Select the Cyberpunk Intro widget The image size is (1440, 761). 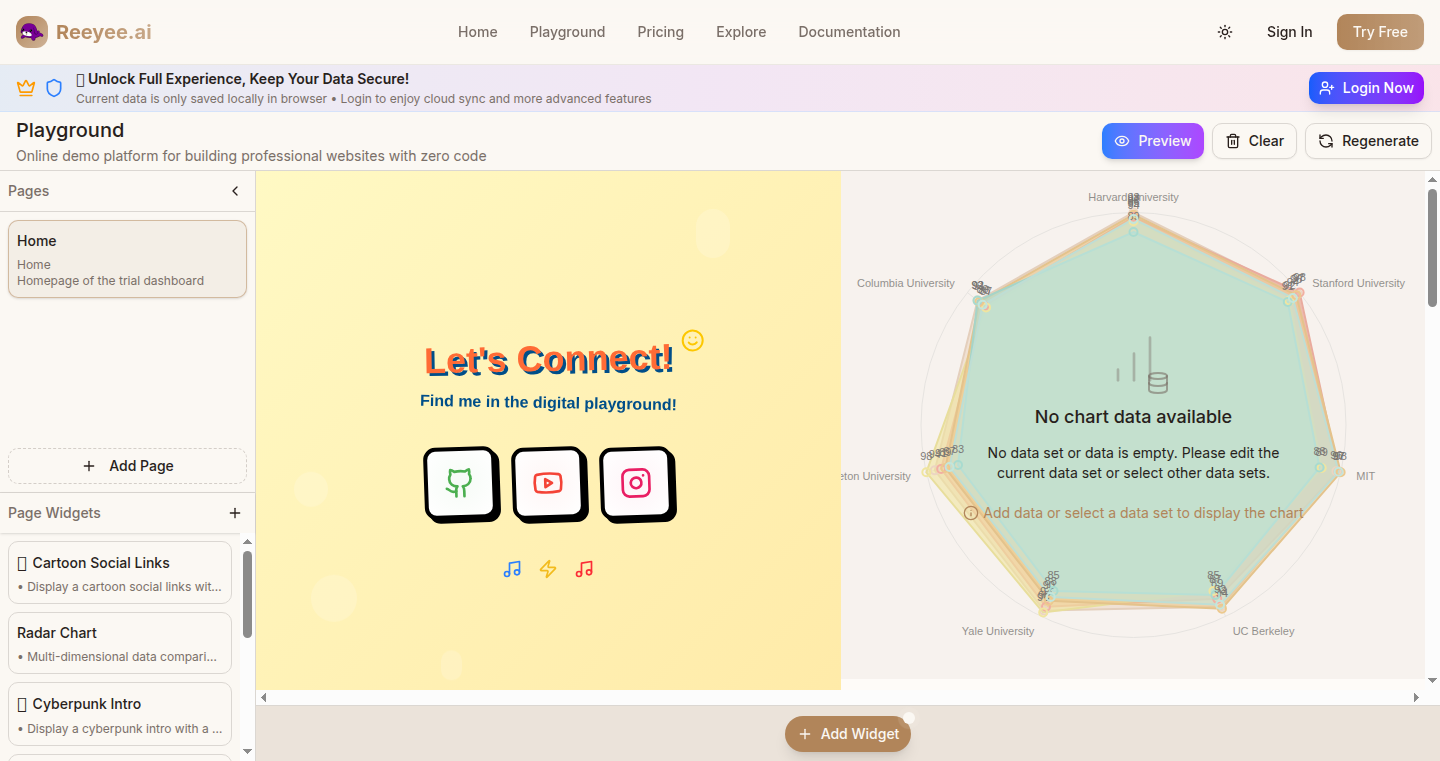(120, 714)
